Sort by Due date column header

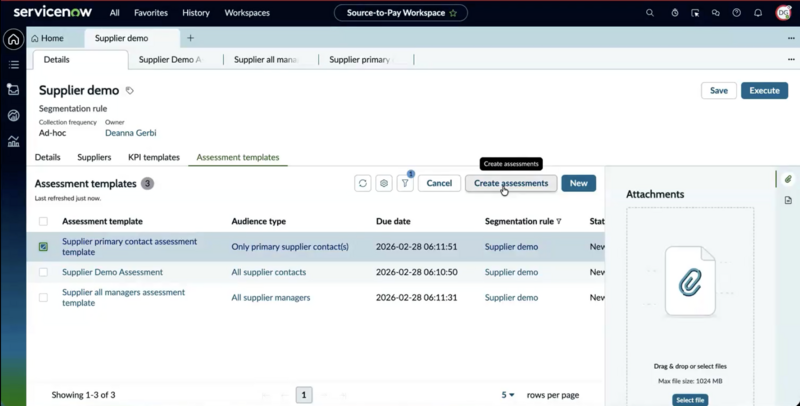point(393,221)
